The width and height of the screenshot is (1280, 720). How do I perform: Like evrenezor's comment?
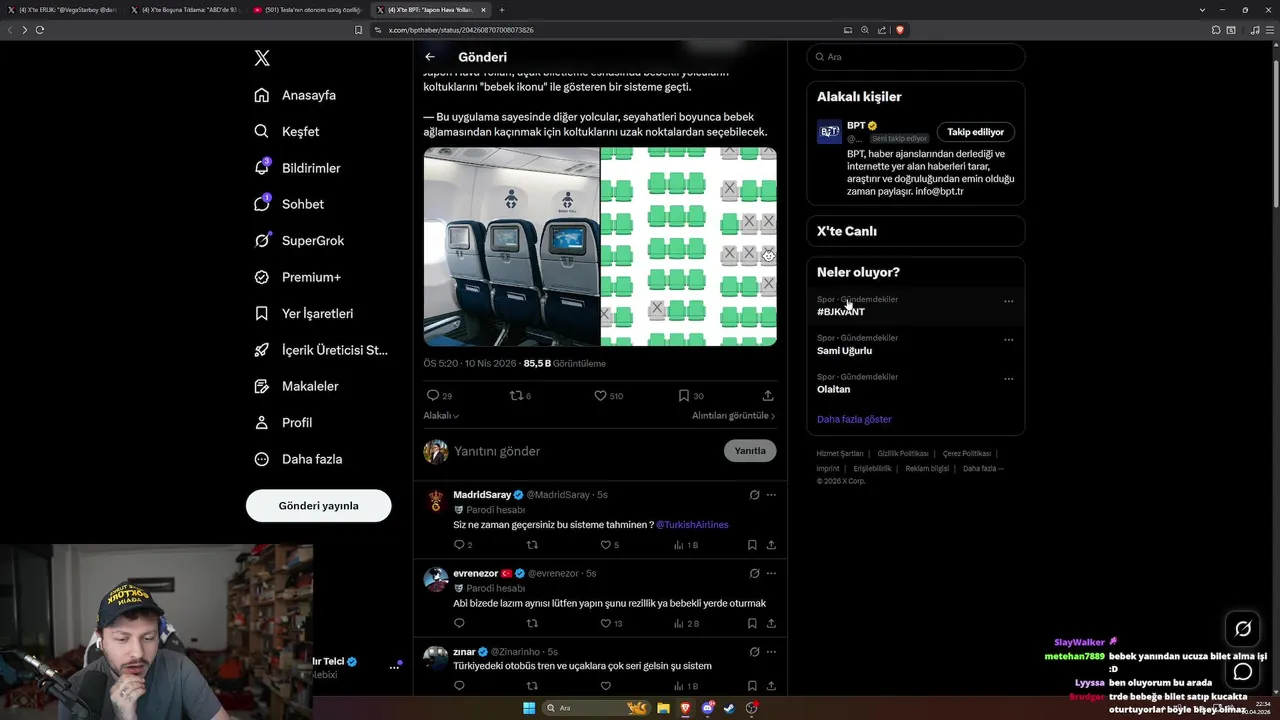pyautogui.click(x=611, y=624)
